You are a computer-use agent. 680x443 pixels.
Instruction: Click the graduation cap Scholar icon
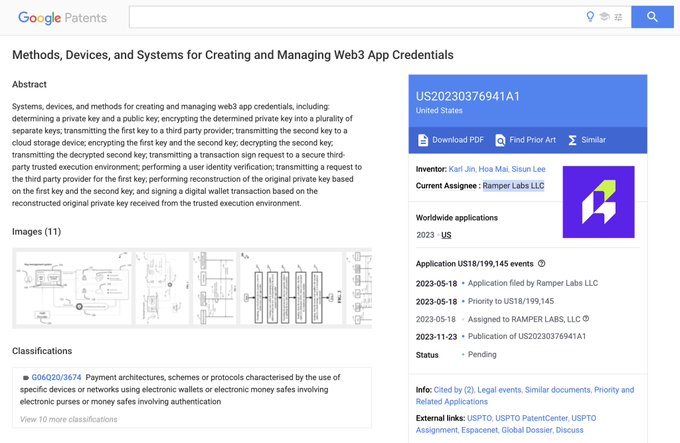click(x=605, y=17)
